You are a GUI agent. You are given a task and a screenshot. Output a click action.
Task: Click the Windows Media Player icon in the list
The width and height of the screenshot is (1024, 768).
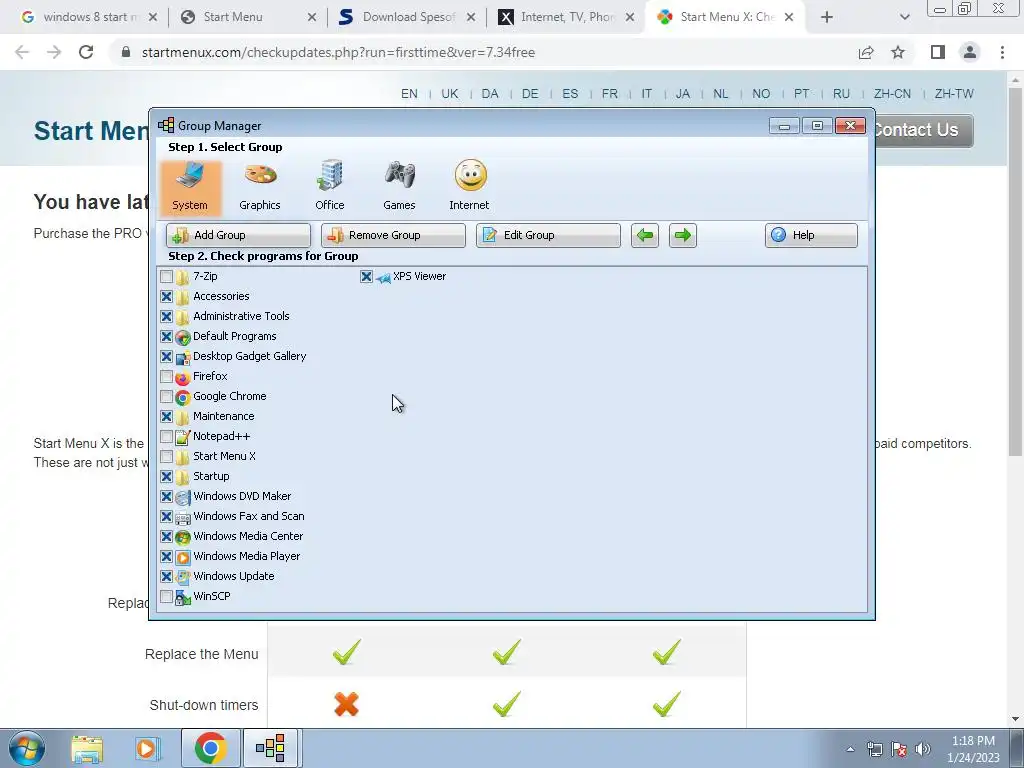(x=183, y=557)
